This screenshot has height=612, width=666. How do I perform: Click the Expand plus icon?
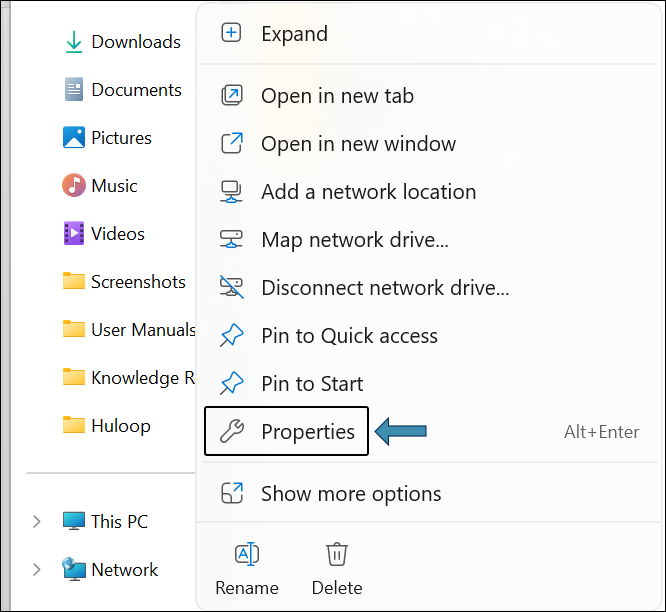click(231, 33)
